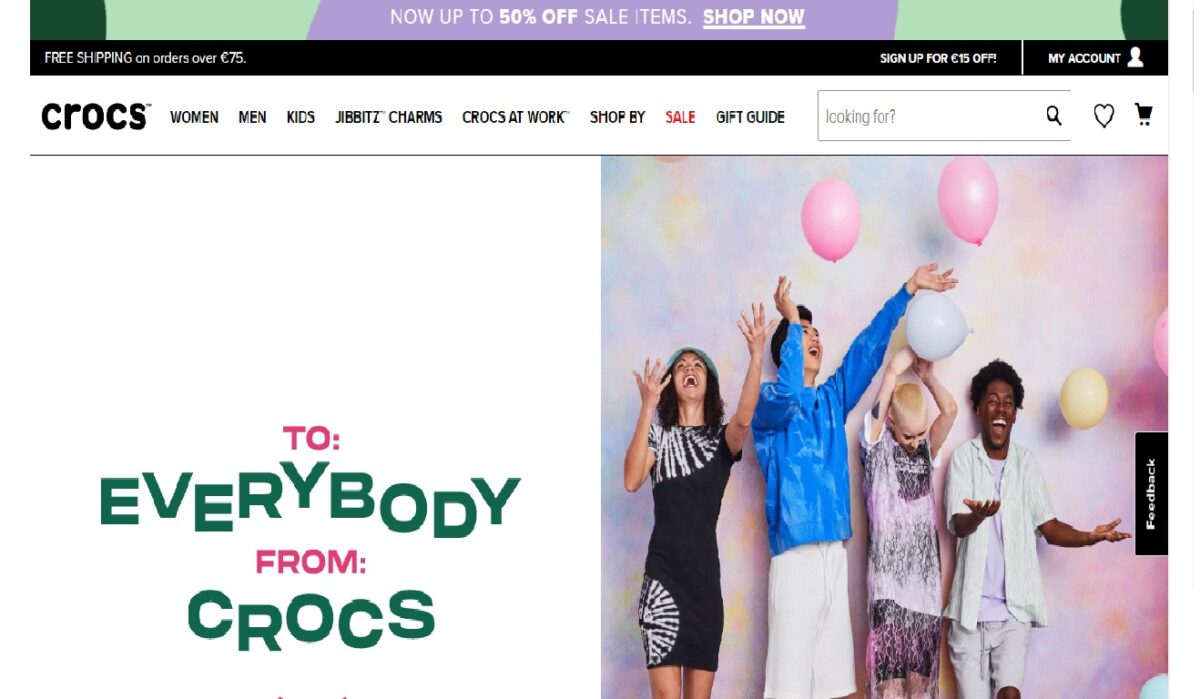The width and height of the screenshot is (1200, 699).
Task: Focus the search input field
Action: (x=930, y=116)
